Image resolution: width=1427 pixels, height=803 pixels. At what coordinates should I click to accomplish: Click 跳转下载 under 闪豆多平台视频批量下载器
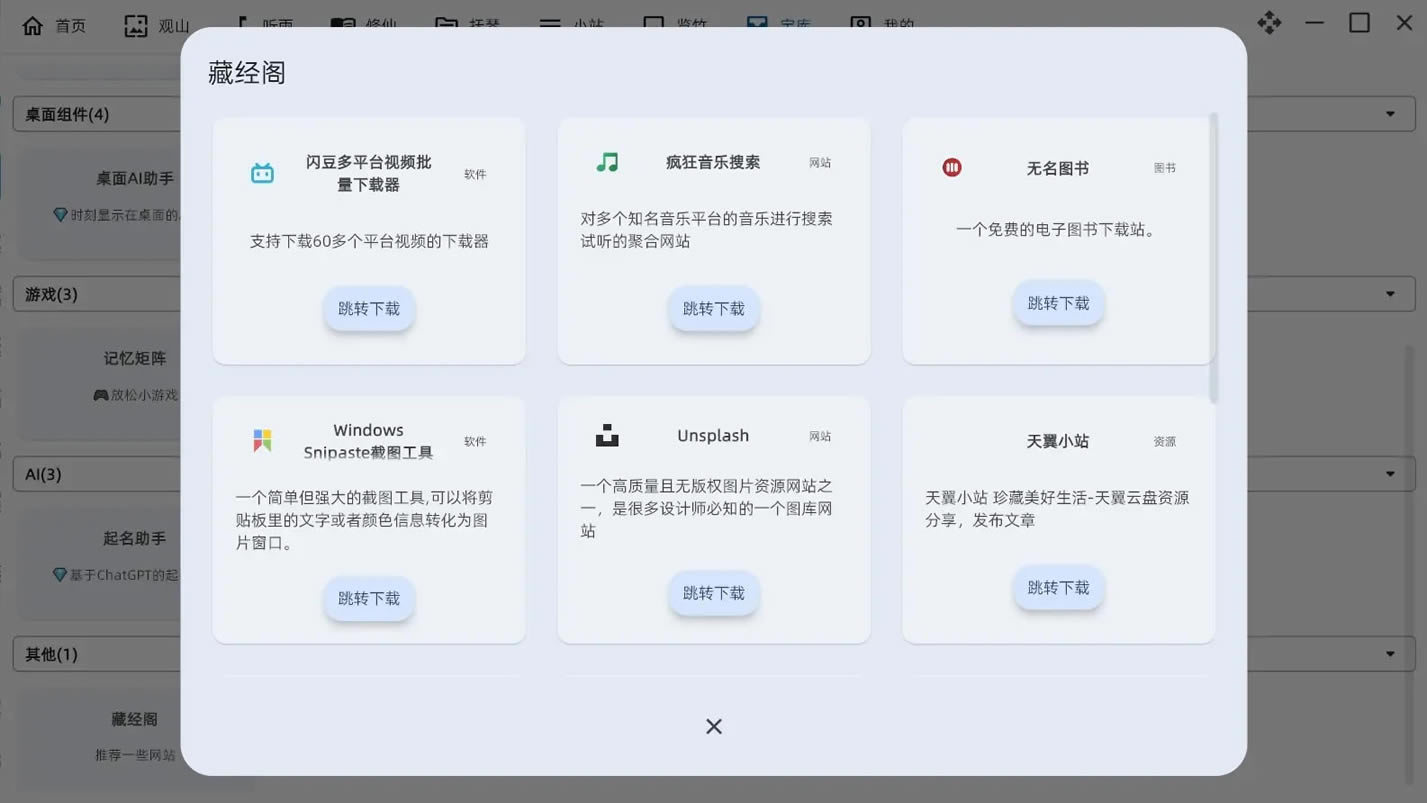369,309
